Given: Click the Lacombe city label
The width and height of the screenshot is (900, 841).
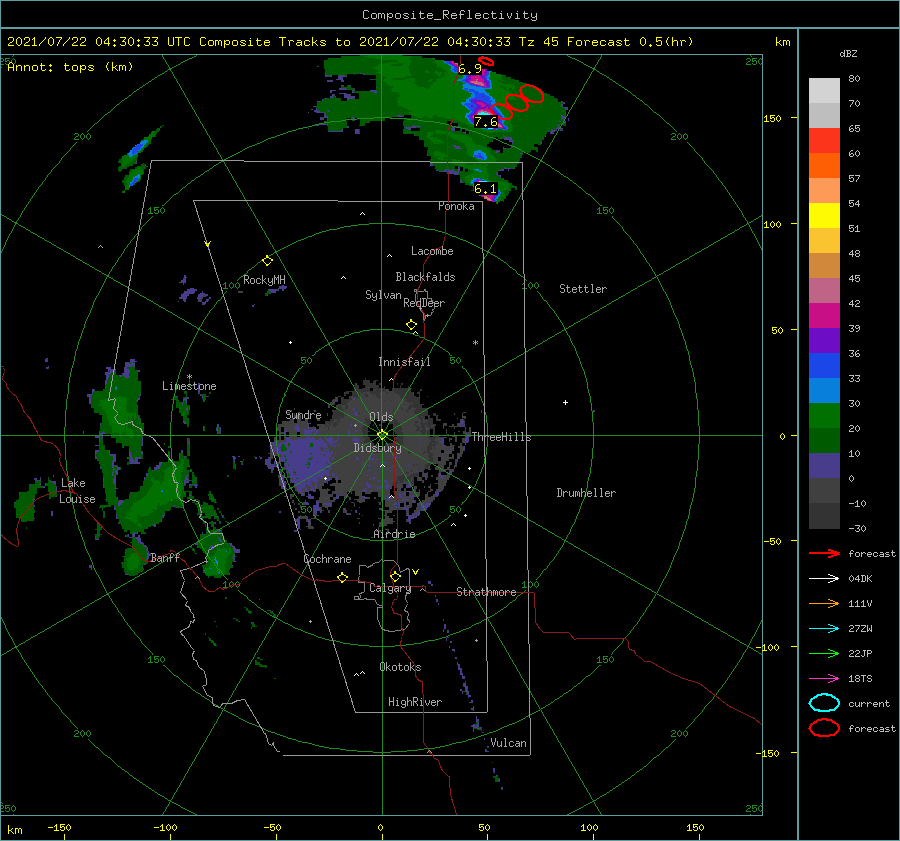Looking at the screenshot, I should [x=432, y=251].
